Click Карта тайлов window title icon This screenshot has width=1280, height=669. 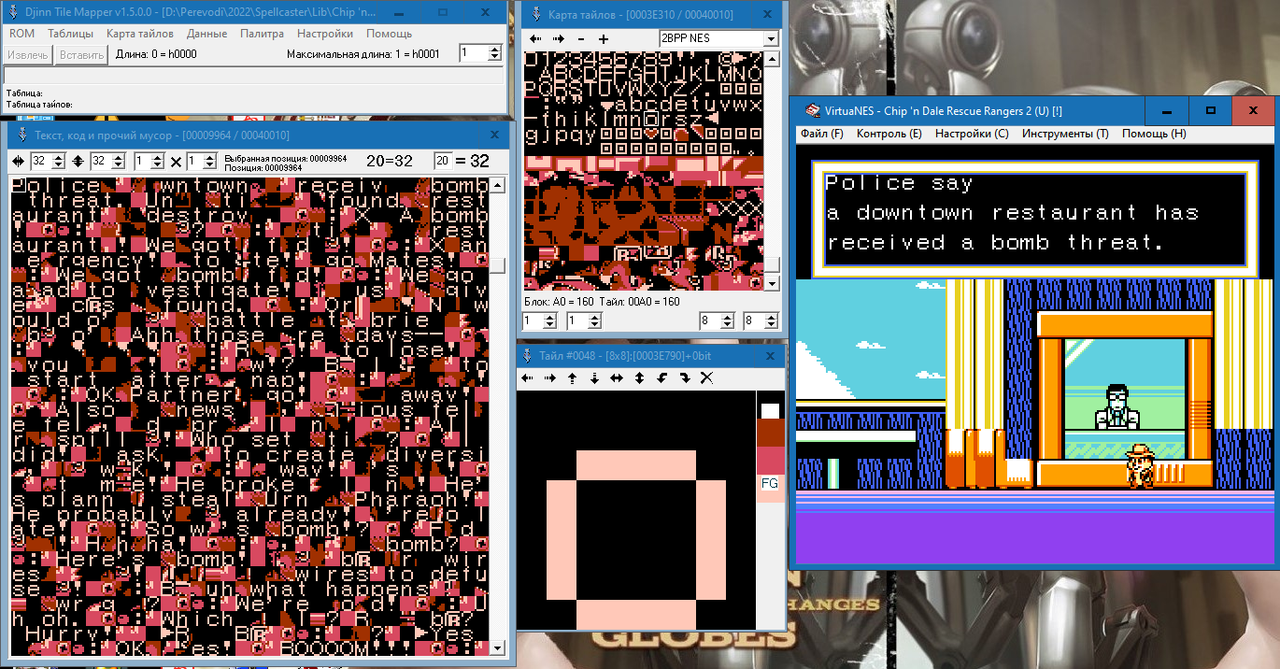(536, 14)
